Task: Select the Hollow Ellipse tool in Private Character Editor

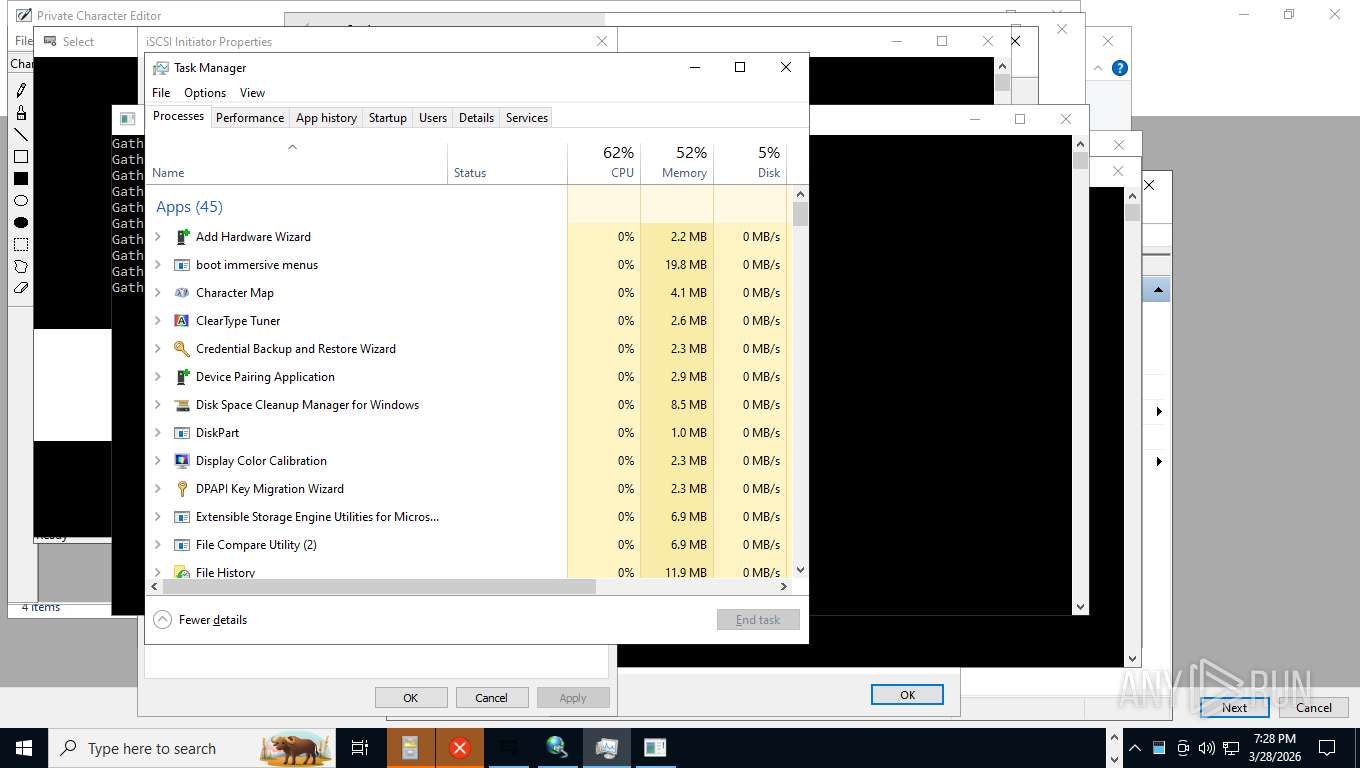Action: pyautogui.click(x=21, y=201)
